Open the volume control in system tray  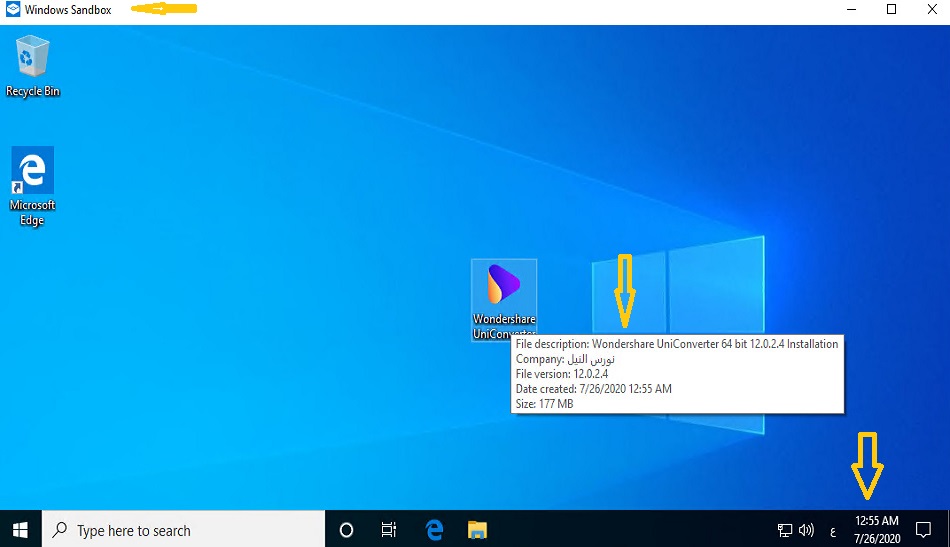[806, 530]
